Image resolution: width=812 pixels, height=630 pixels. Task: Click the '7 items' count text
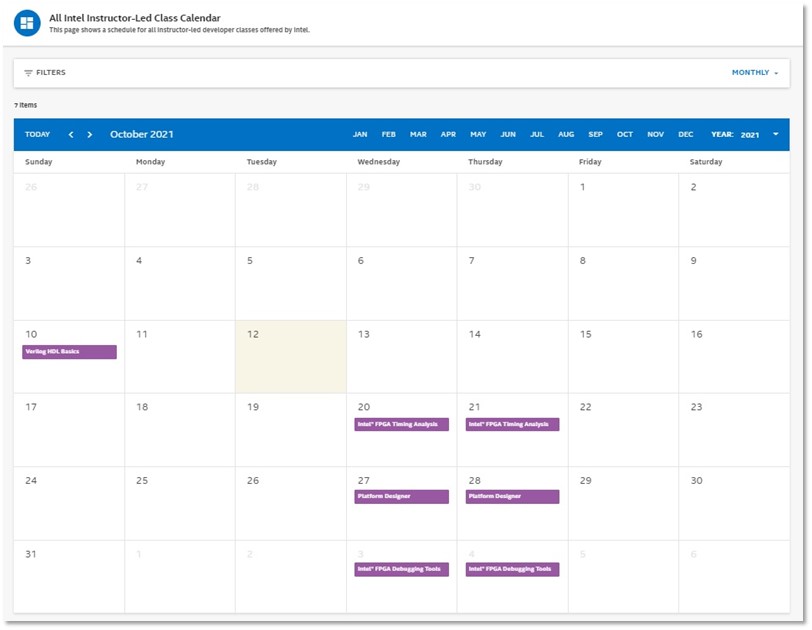point(25,105)
